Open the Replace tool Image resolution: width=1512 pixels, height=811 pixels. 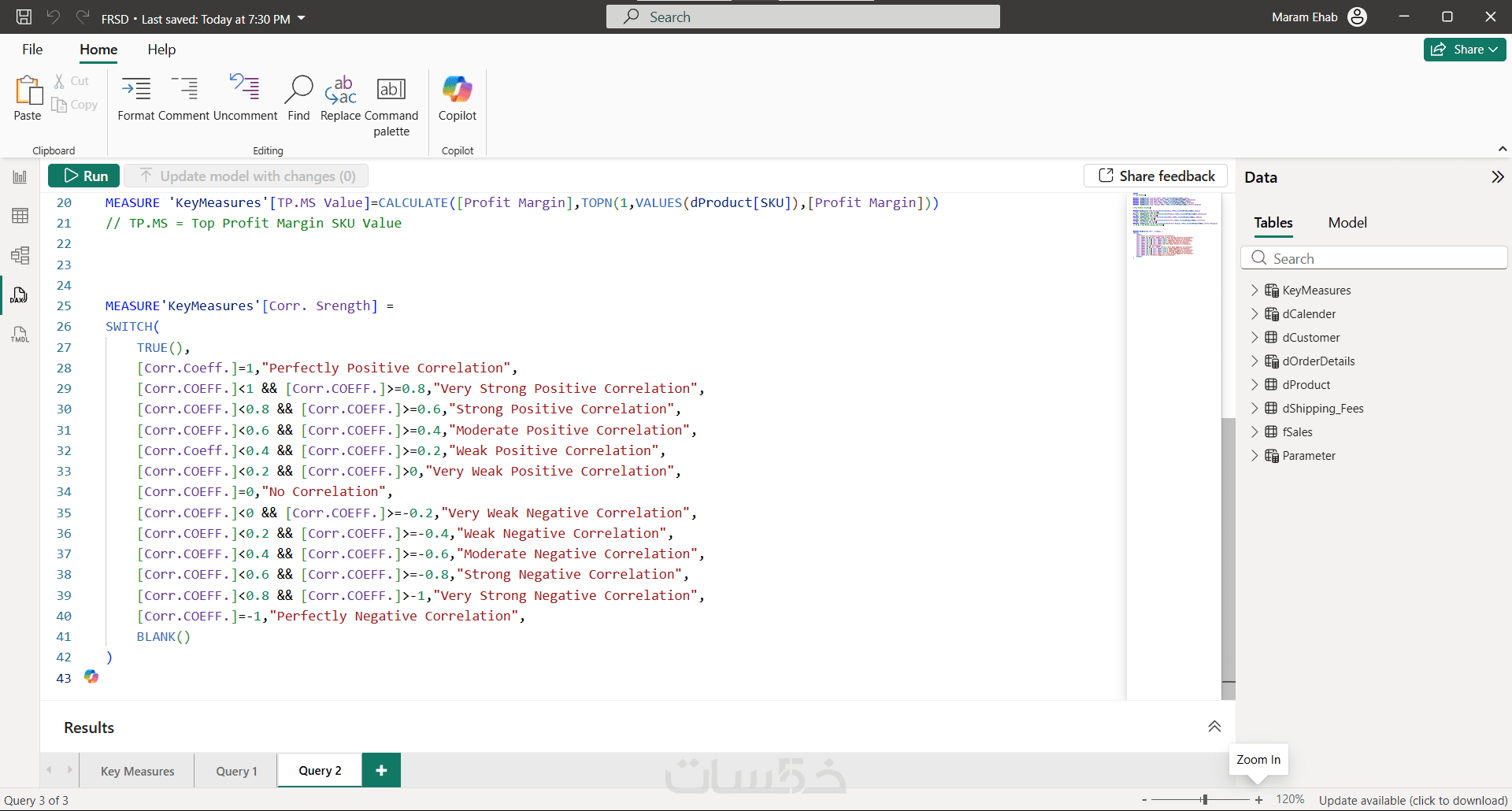tap(340, 98)
